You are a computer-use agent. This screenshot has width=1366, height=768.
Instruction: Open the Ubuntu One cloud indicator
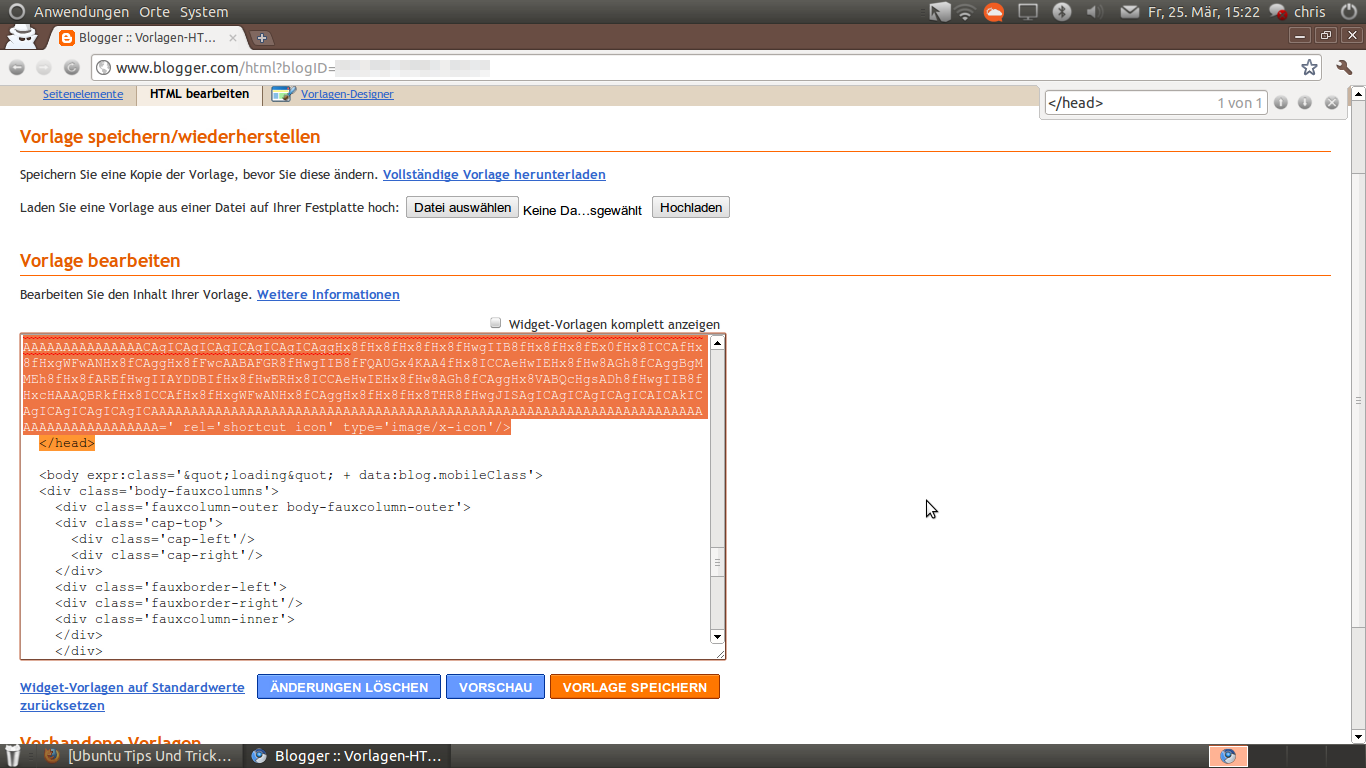tap(993, 13)
